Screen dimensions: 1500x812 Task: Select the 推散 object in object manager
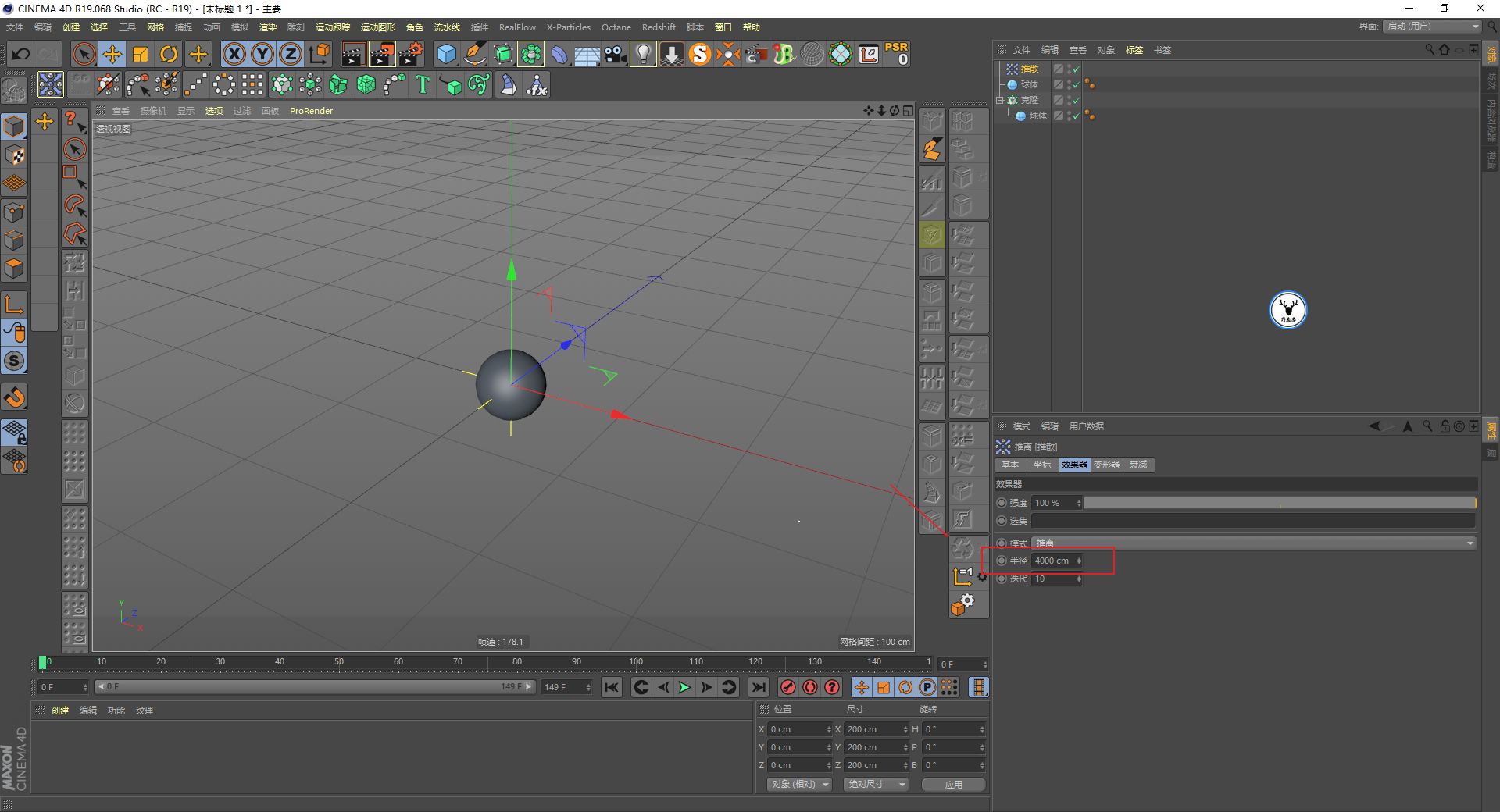(1030, 69)
